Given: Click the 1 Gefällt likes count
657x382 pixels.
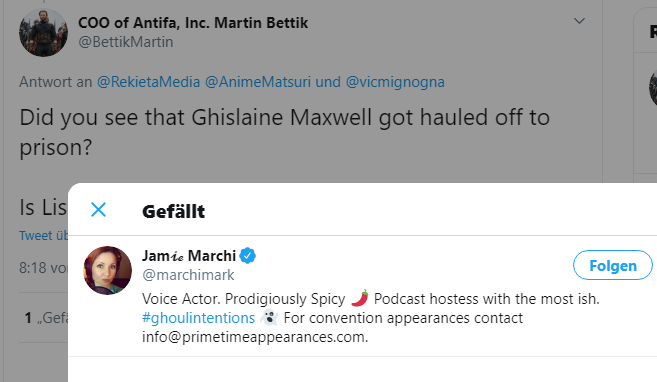Looking at the screenshot, I should click(x=46, y=318).
